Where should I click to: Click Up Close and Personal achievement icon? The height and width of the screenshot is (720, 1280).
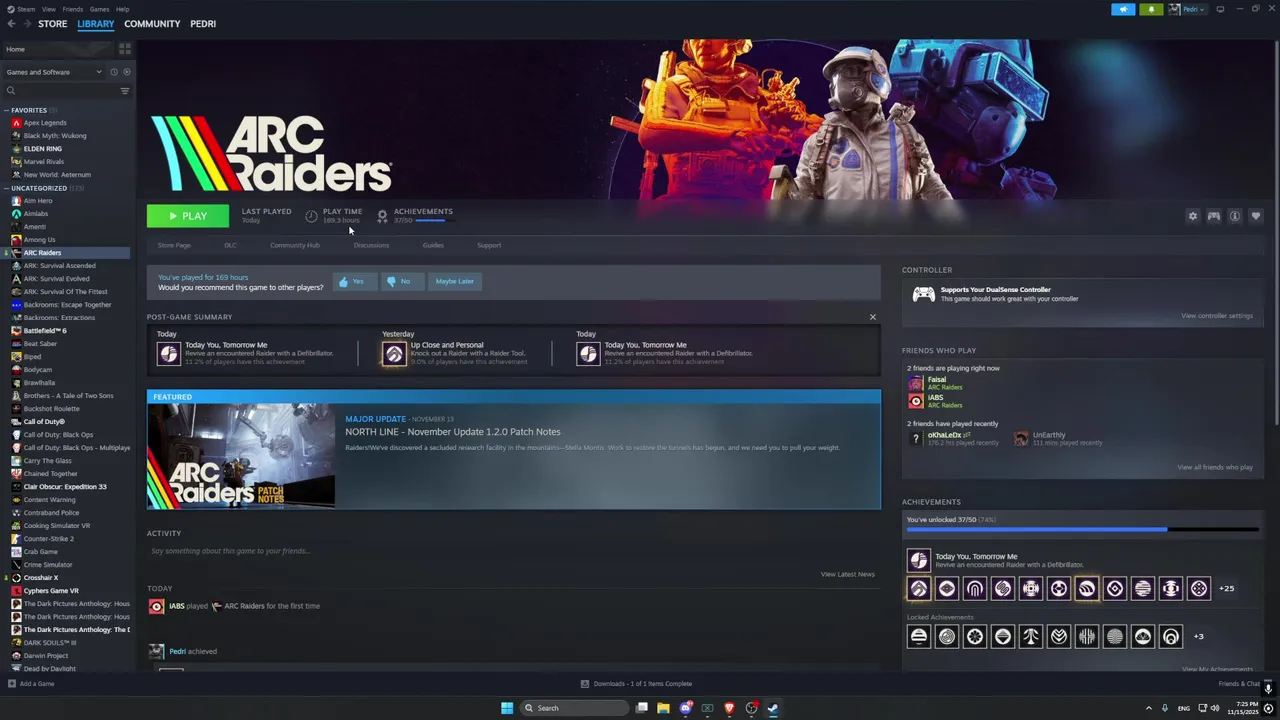[x=394, y=354]
